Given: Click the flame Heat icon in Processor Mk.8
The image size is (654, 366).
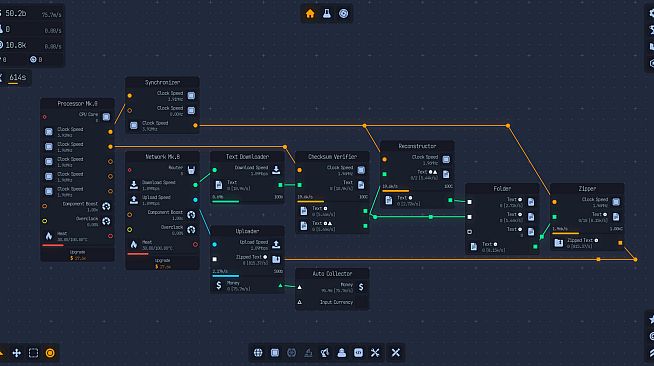Looking at the screenshot, I should [x=49, y=236].
